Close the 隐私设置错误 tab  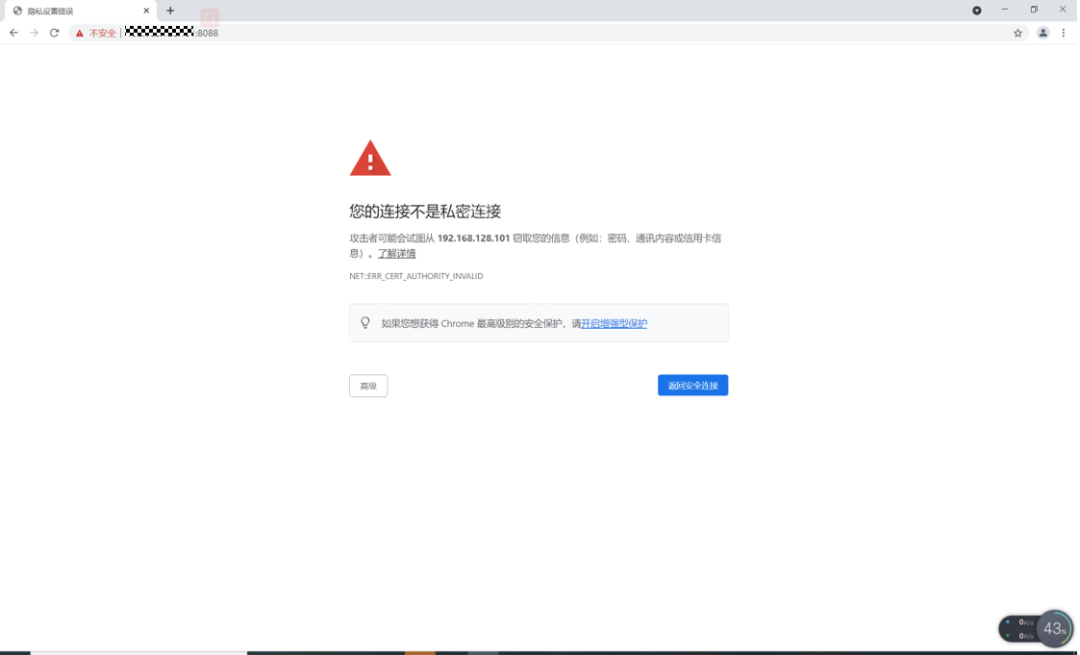[146, 10]
